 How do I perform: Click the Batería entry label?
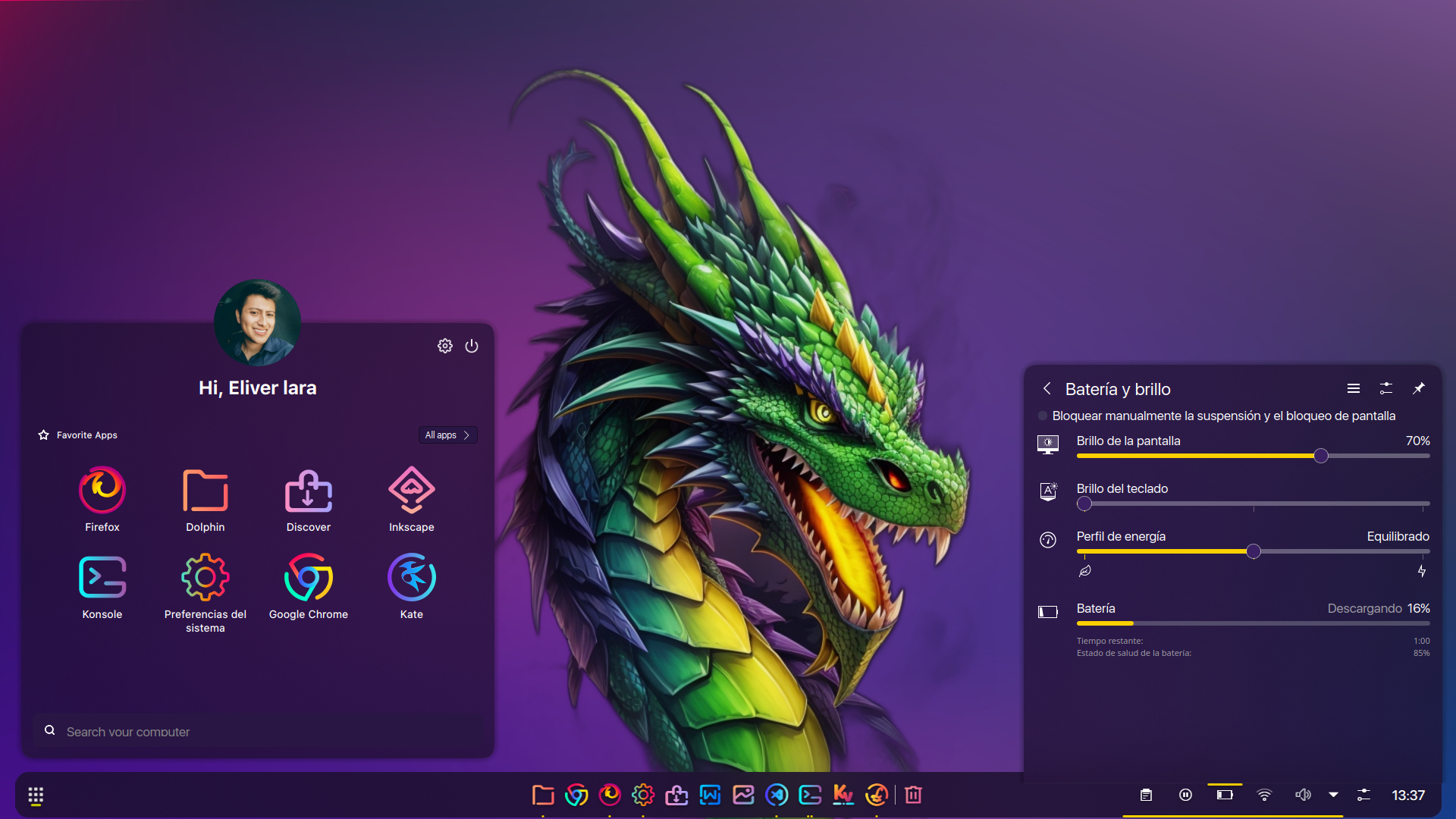click(x=1096, y=608)
